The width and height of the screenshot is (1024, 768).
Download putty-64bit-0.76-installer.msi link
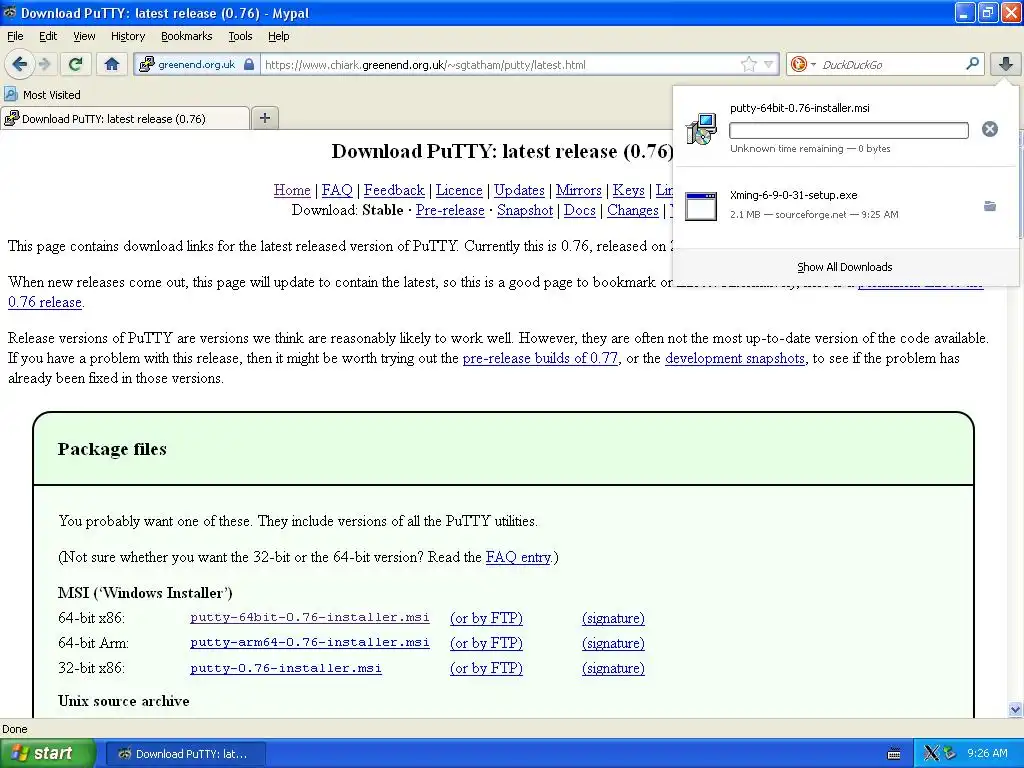[x=310, y=617]
